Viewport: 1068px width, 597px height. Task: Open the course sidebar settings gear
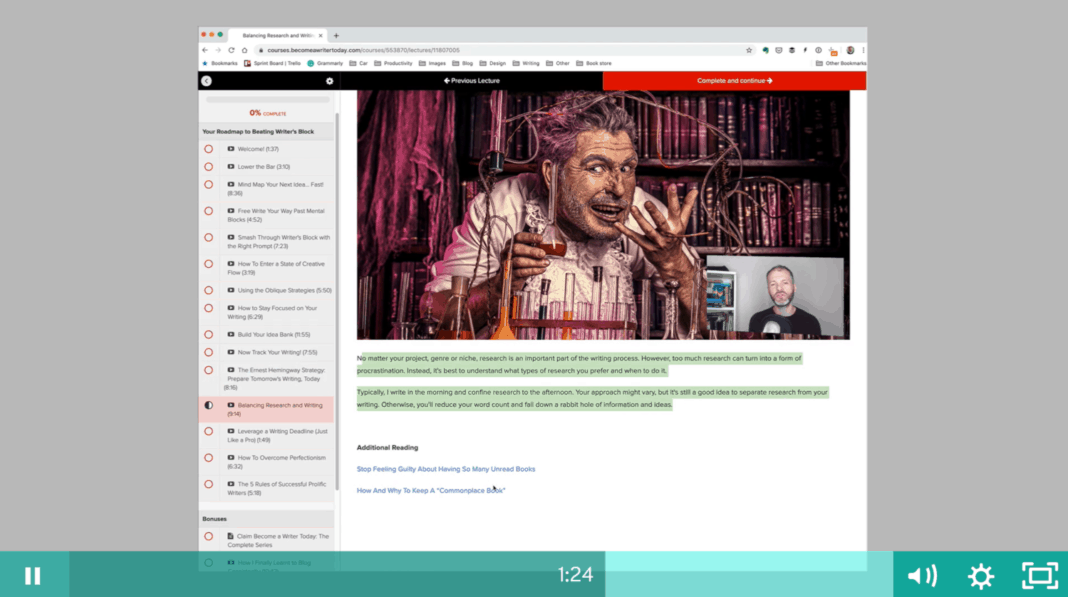coord(330,81)
